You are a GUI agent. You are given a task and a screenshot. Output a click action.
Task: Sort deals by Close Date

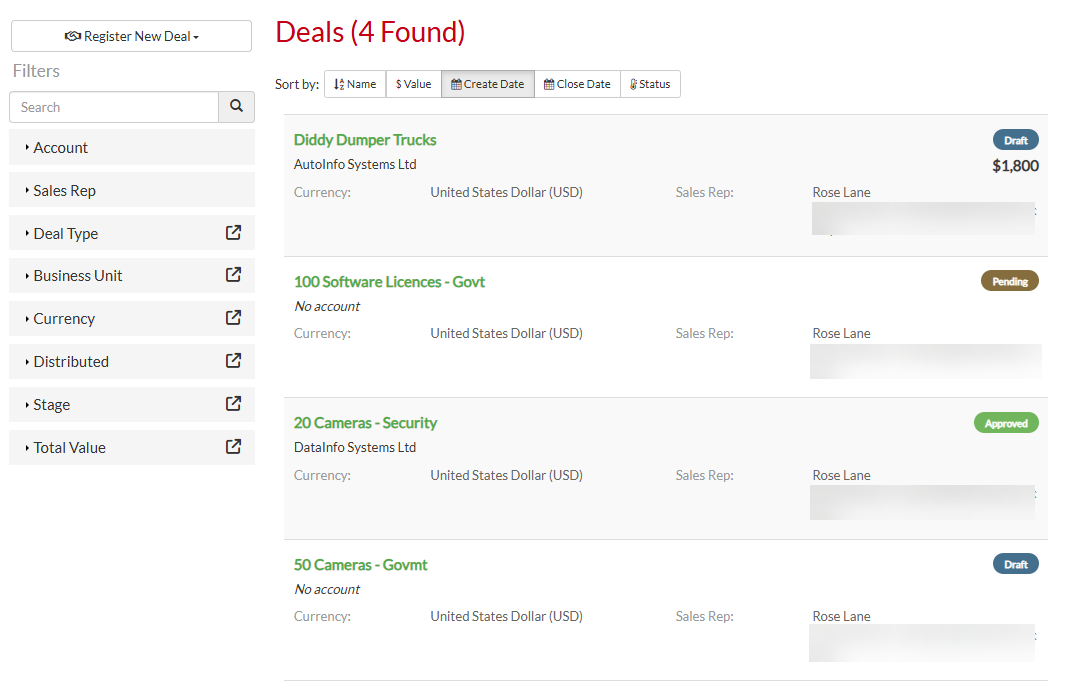pyautogui.click(x=577, y=84)
